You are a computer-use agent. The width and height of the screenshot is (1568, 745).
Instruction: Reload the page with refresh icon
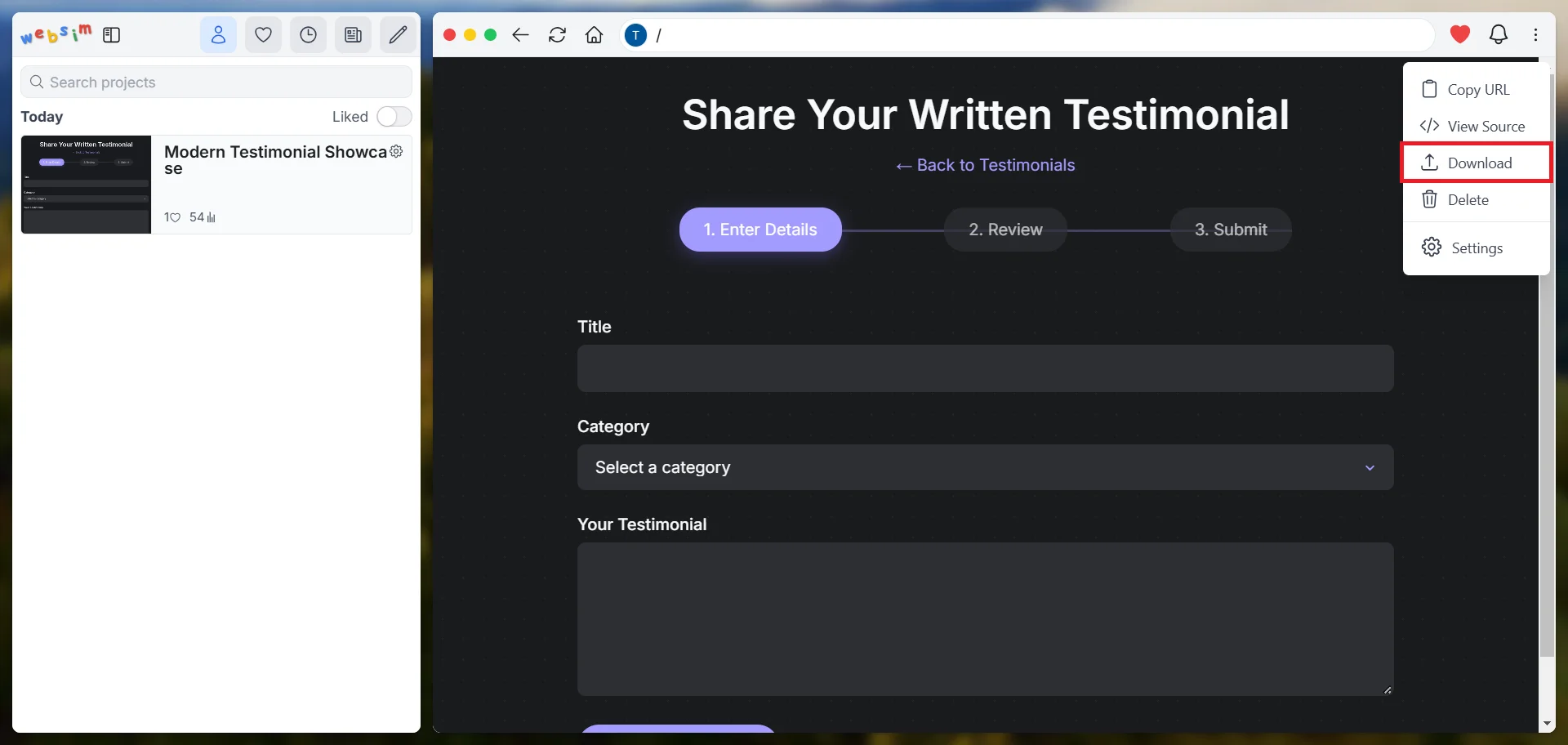pyautogui.click(x=557, y=34)
